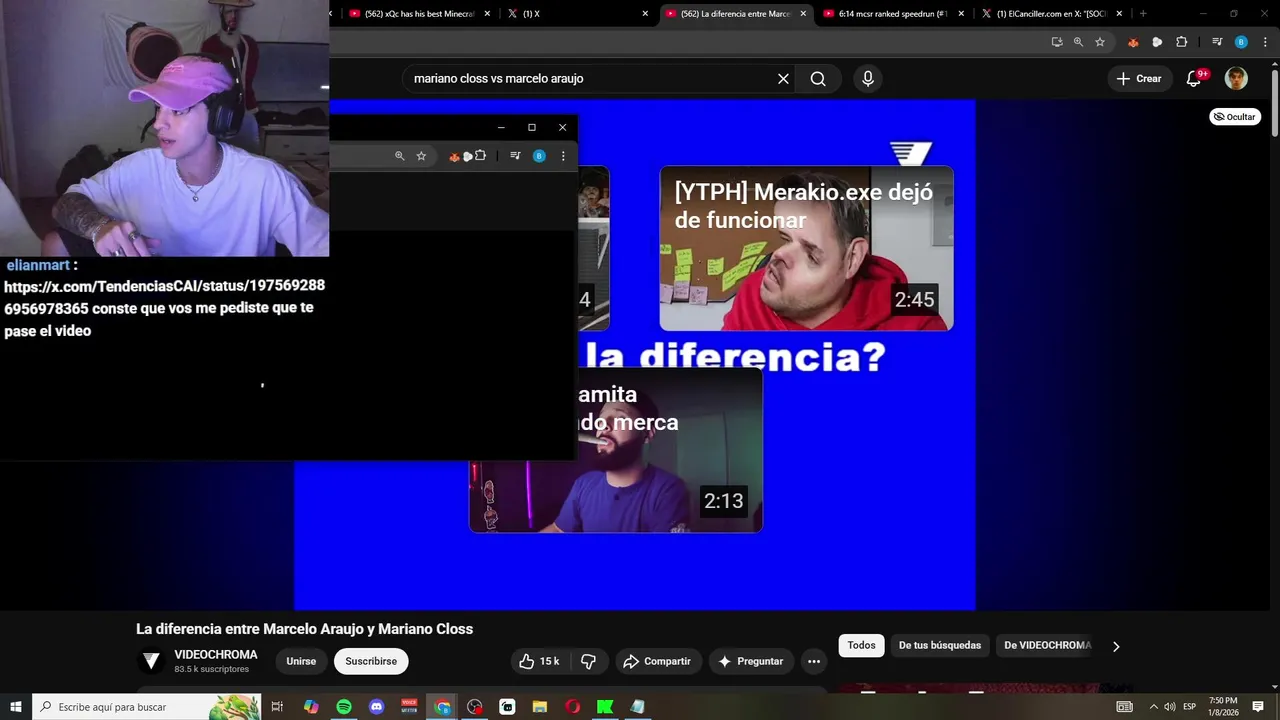
Task: Close the xQc has his best Minecraft tab
Action: tap(487, 14)
